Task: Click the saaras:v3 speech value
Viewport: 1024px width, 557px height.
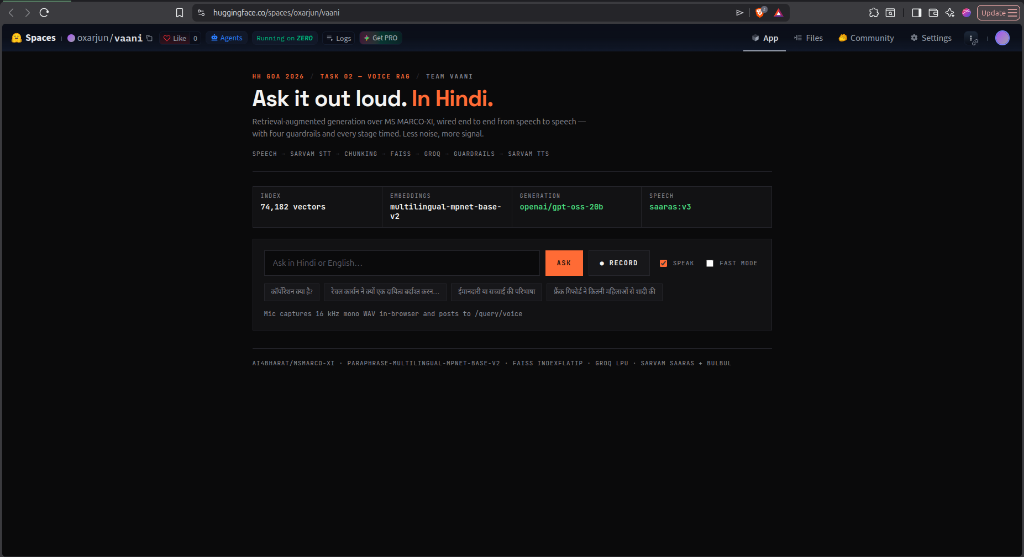Action: [x=670, y=207]
